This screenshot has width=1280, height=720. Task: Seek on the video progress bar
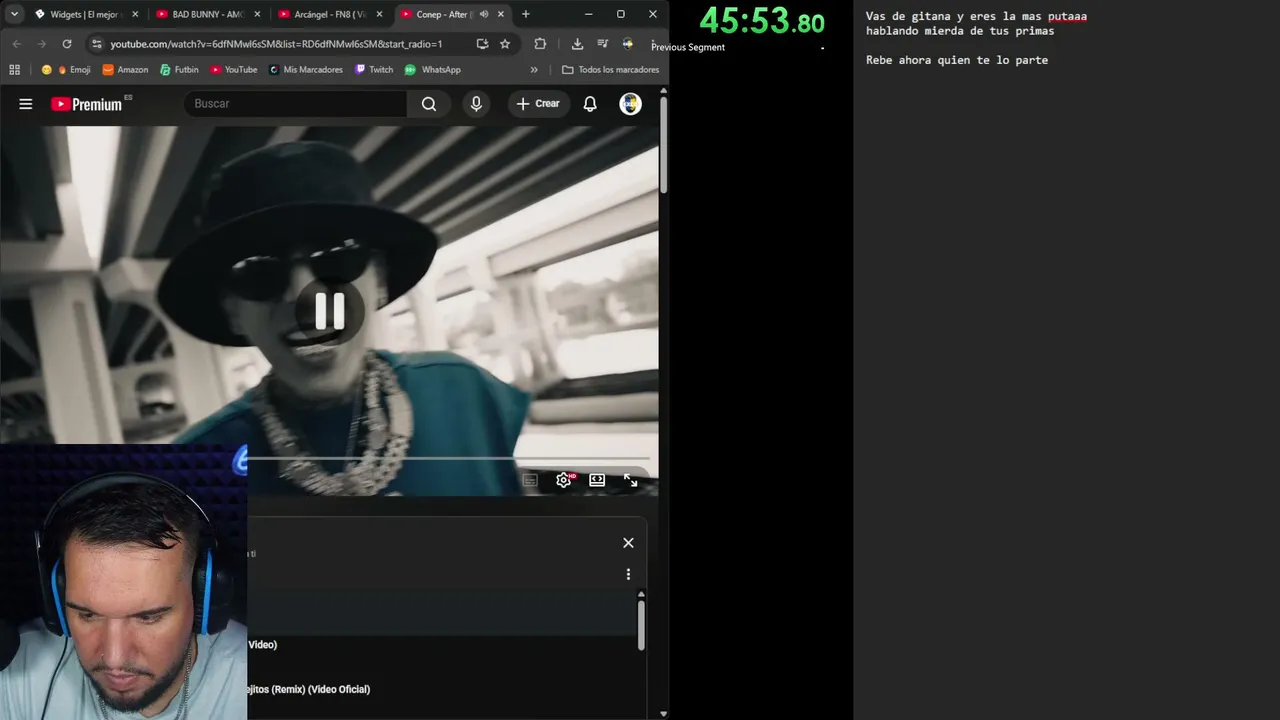[x=448, y=459]
